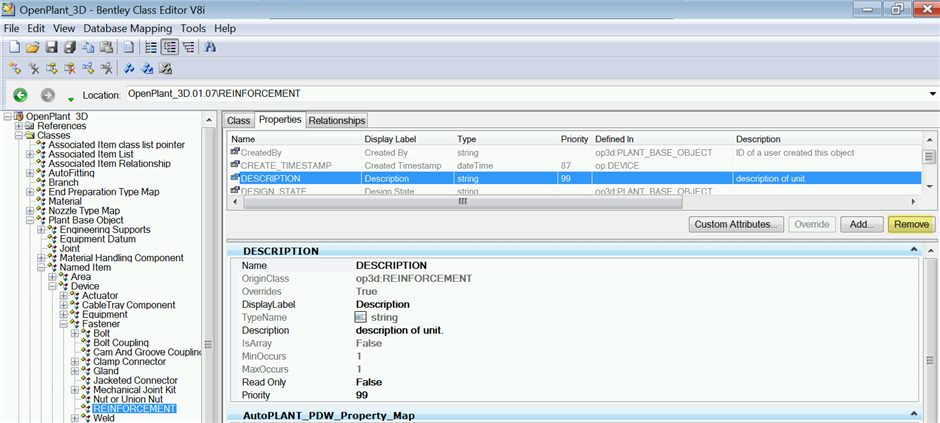Save the current schema
The width and height of the screenshot is (940, 423).
[x=52, y=47]
